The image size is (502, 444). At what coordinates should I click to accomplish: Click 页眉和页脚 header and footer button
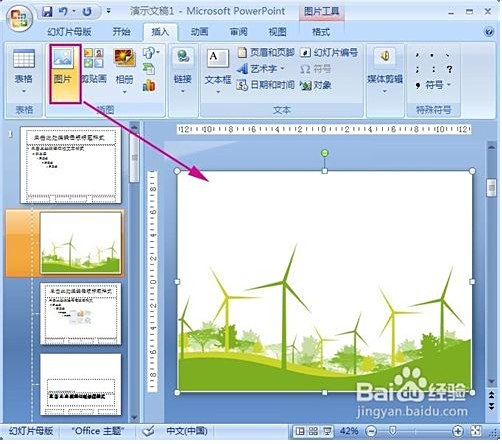266,52
